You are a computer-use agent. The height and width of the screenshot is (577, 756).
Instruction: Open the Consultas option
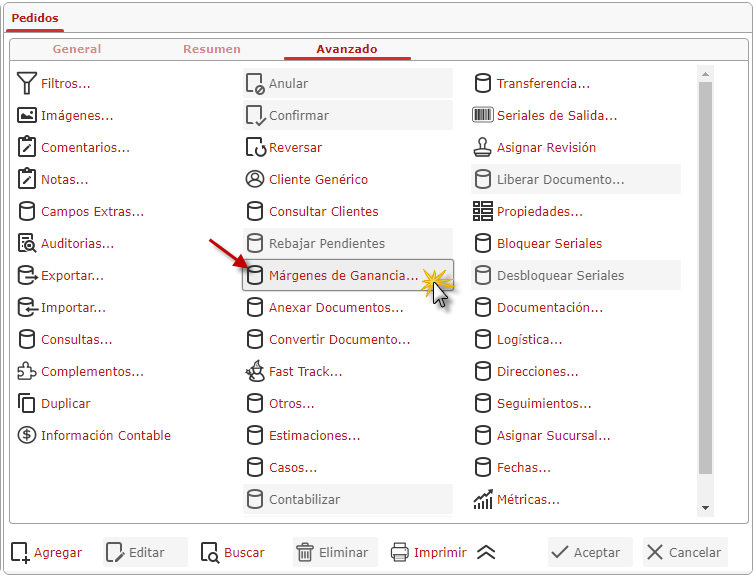pos(120,339)
